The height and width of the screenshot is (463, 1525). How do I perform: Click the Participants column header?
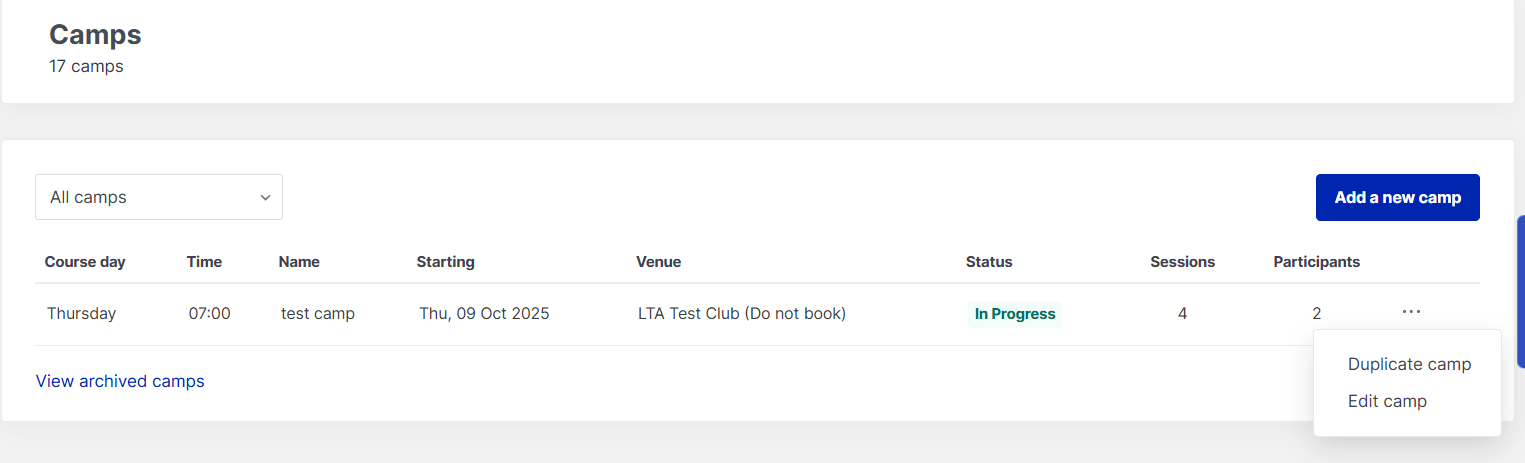click(1316, 262)
